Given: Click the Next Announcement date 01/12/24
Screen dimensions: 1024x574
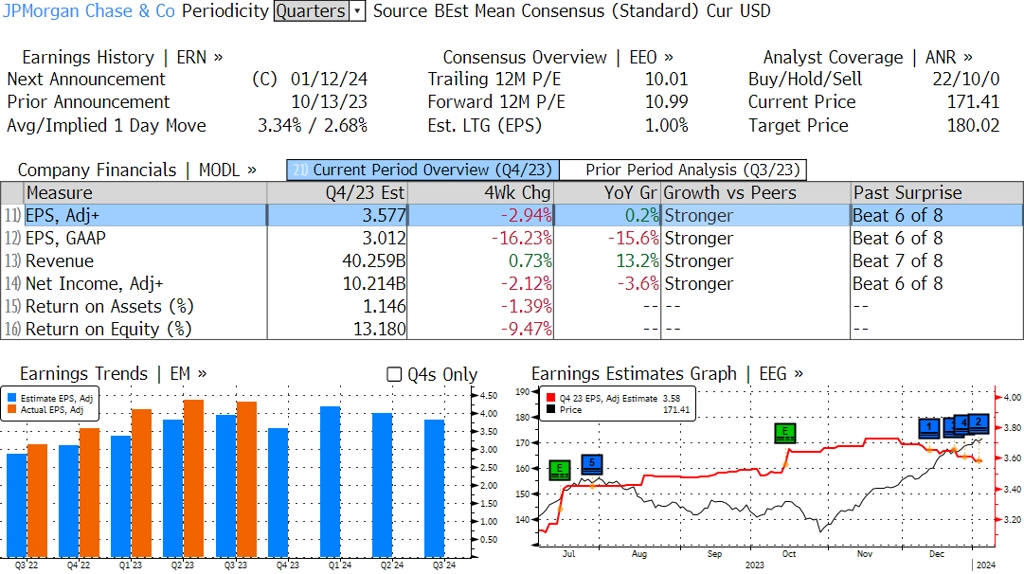Looking at the screenshot, I should [329, 80].
